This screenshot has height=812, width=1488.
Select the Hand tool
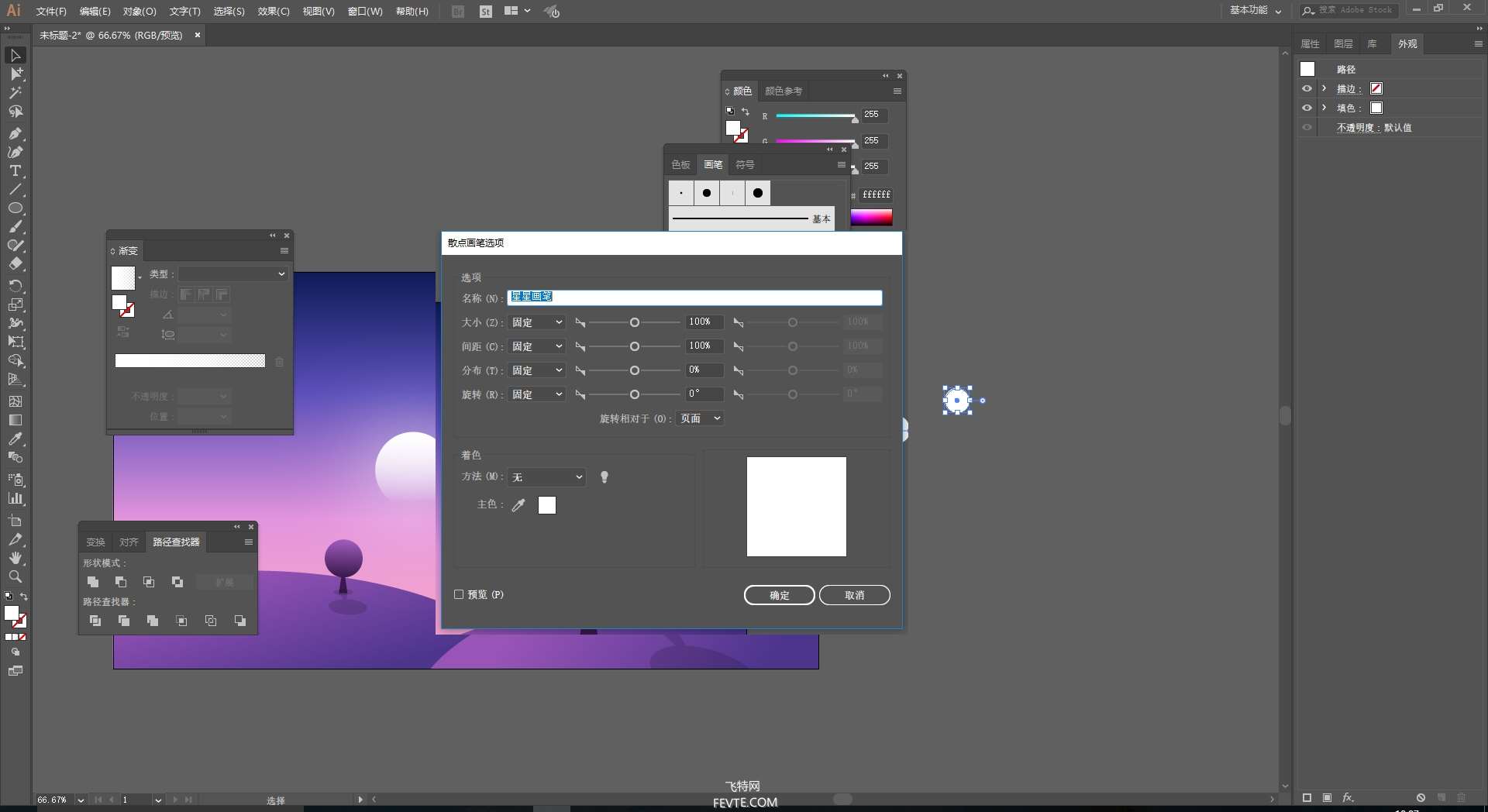tap(15, 558)
